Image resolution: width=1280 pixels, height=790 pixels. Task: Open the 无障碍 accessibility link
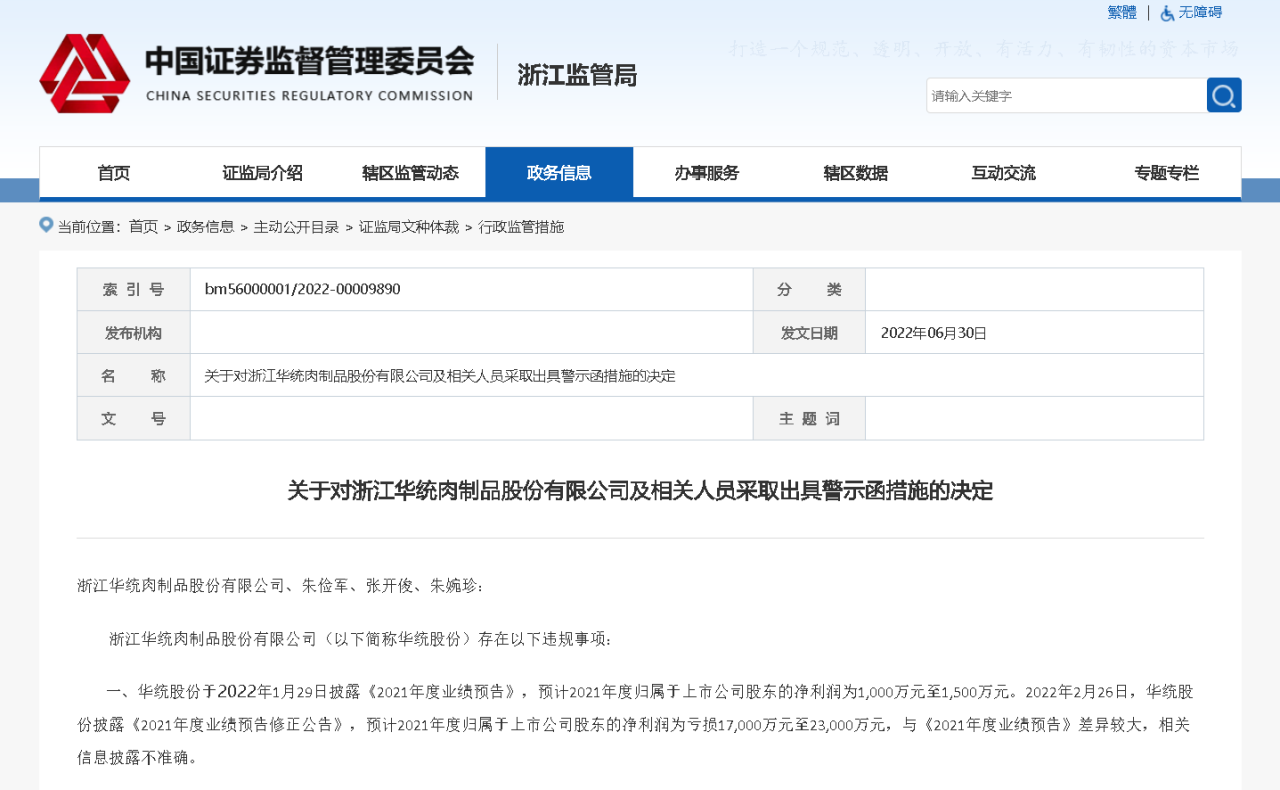click(1200, 12)
